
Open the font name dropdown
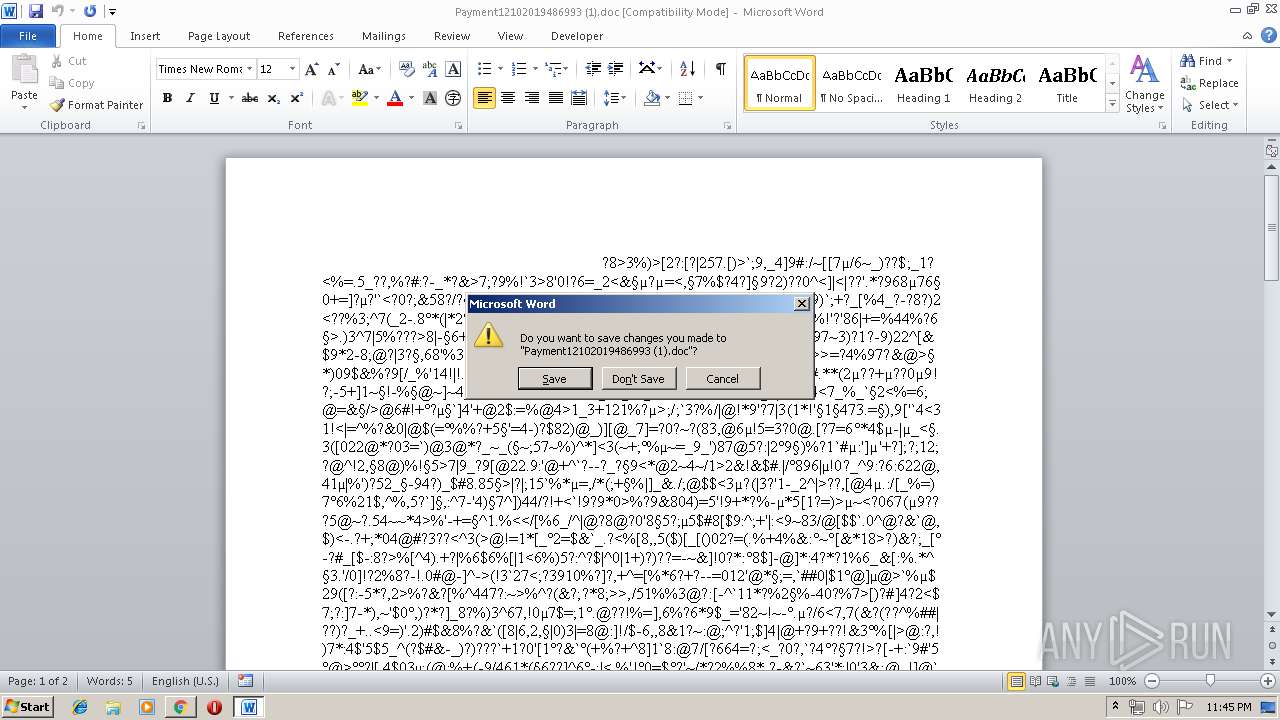click(248, 69)
